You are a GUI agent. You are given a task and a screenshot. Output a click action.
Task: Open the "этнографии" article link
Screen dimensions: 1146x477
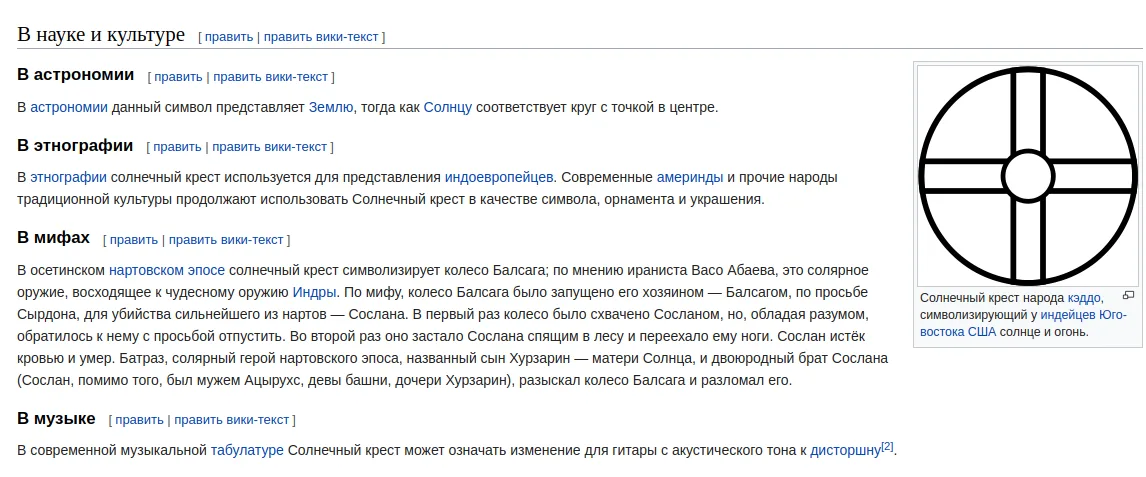[69, 177]
